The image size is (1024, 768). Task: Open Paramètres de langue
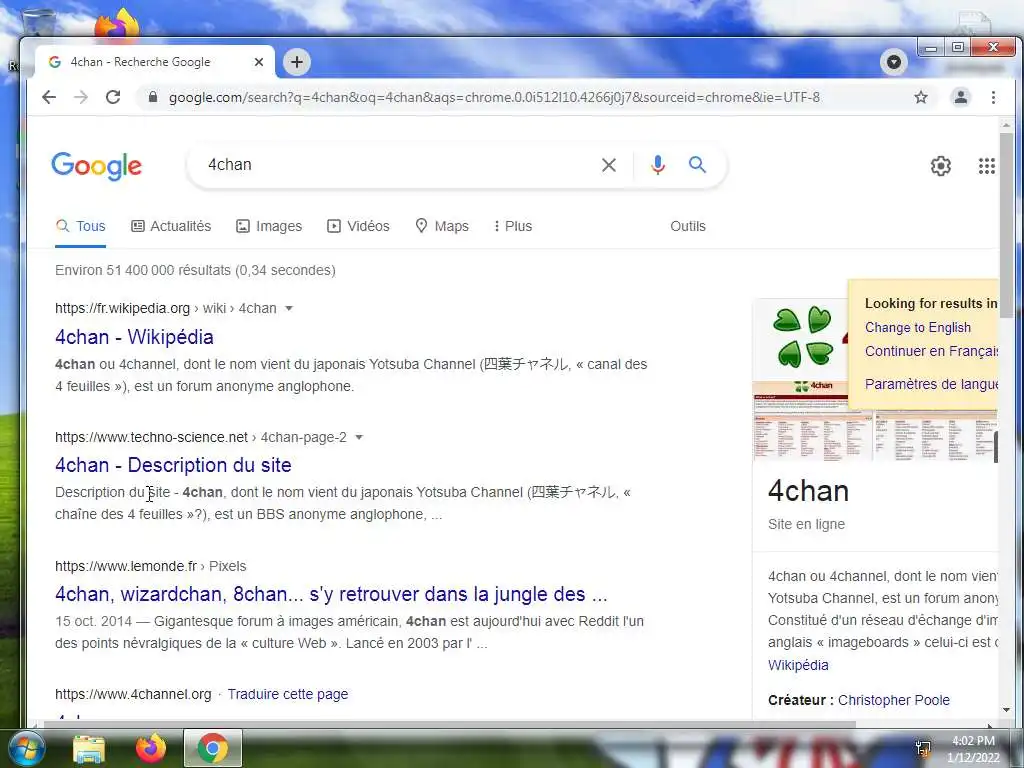(x=931, y=383)
